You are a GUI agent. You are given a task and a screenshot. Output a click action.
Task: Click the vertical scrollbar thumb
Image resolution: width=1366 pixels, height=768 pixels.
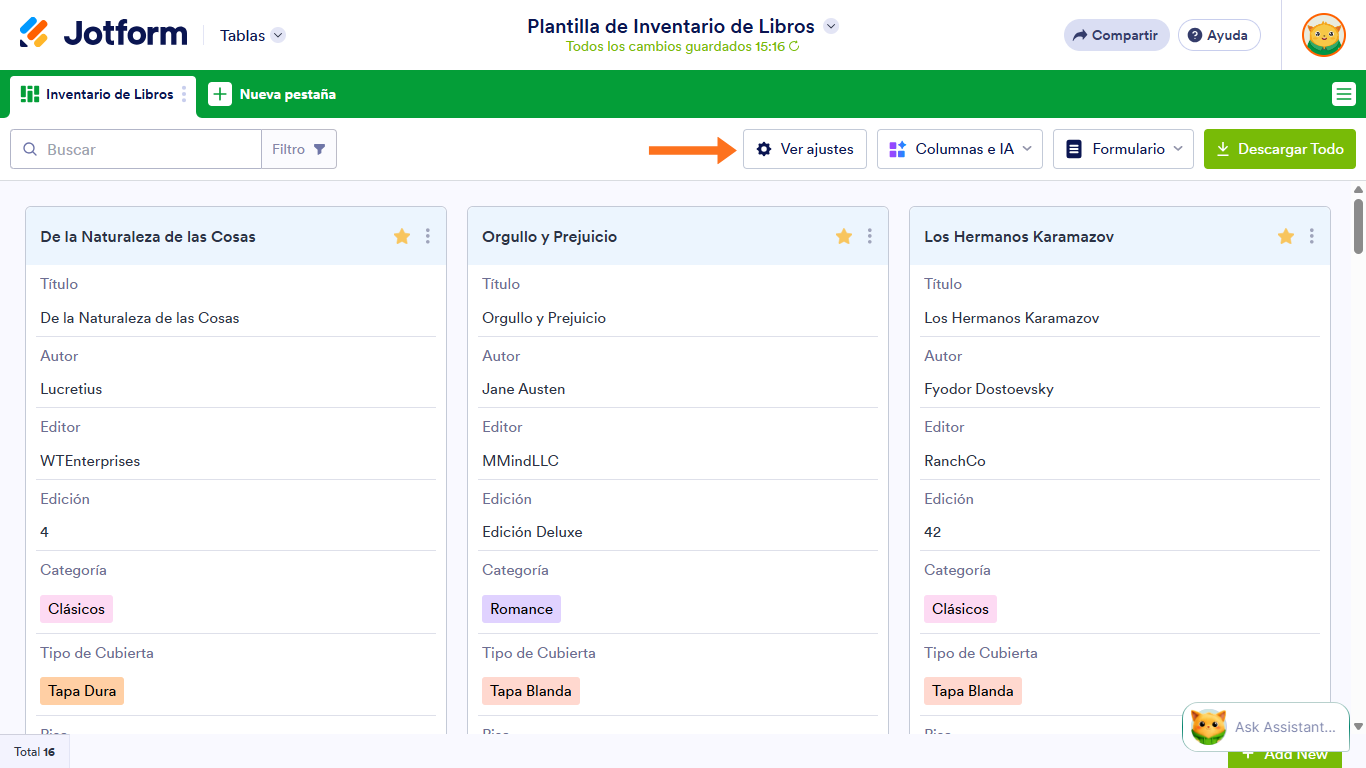tap(1358, 226)
